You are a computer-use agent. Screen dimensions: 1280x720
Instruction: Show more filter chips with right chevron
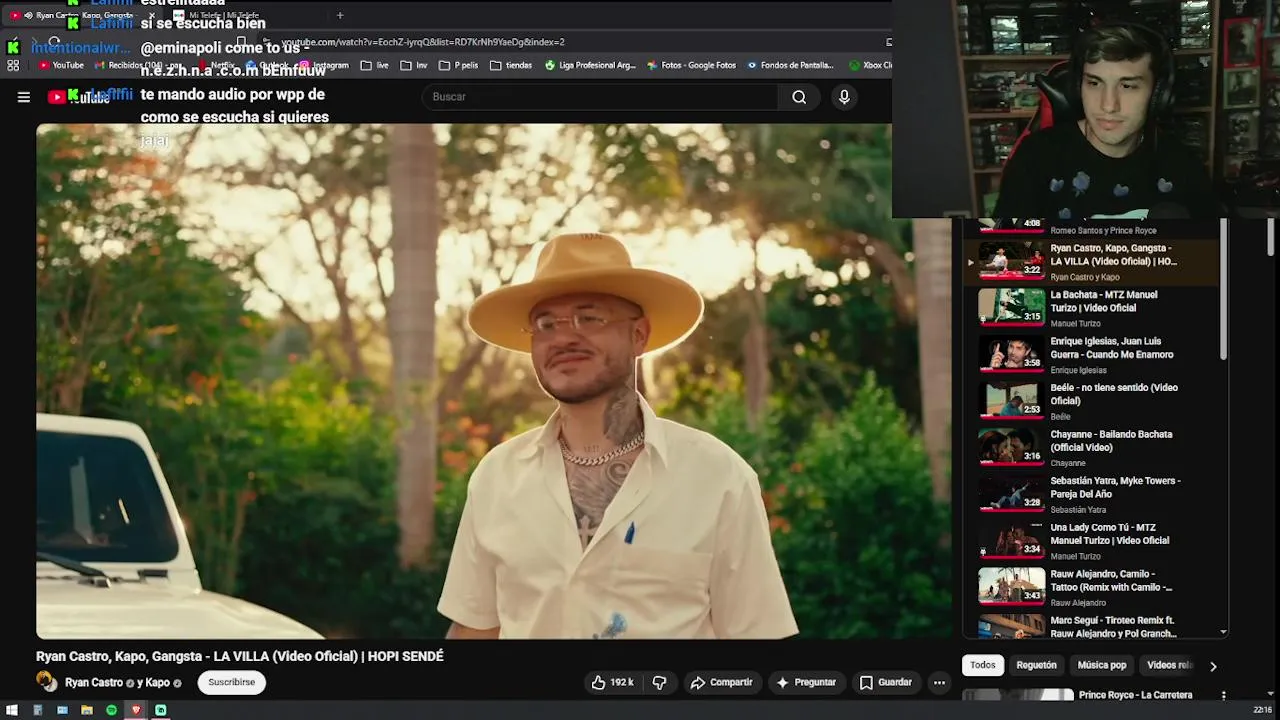point(1213,666)
